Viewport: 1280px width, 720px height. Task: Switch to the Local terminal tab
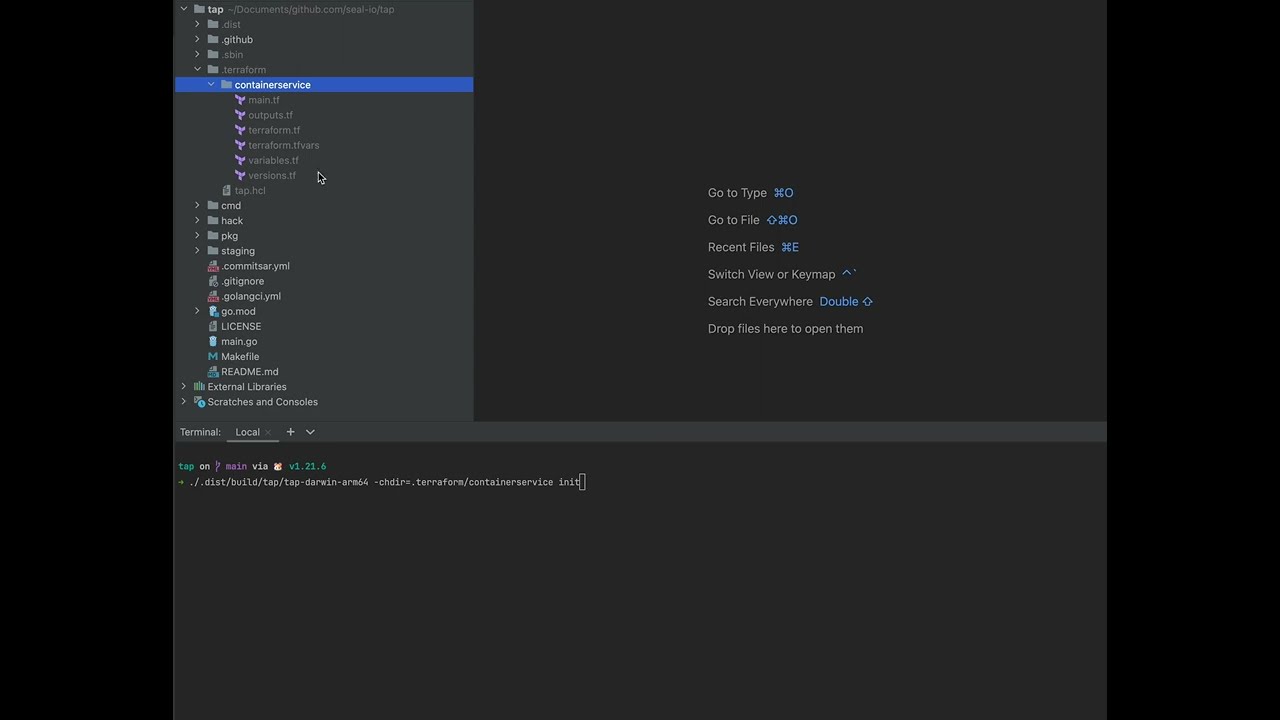(x=247, y=432)
